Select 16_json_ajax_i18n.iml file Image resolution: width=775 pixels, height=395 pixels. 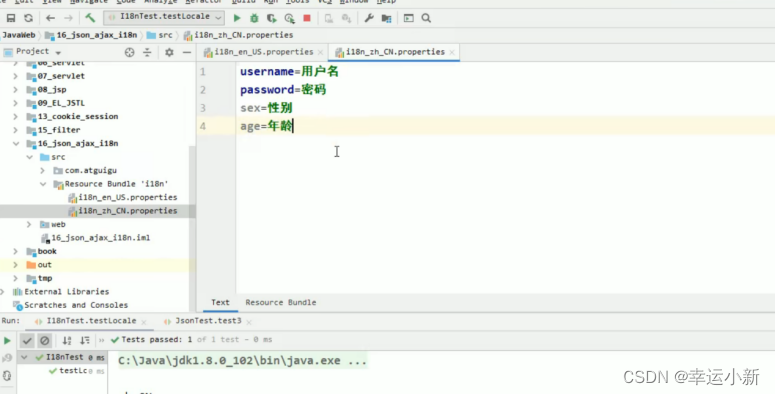click(x=95, y=238)
